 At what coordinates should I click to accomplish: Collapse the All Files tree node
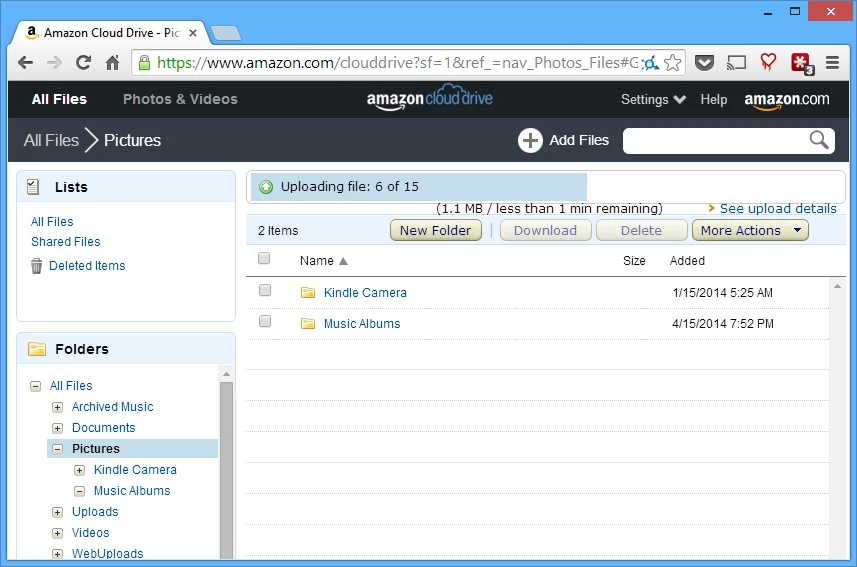[x=36, y=387]
